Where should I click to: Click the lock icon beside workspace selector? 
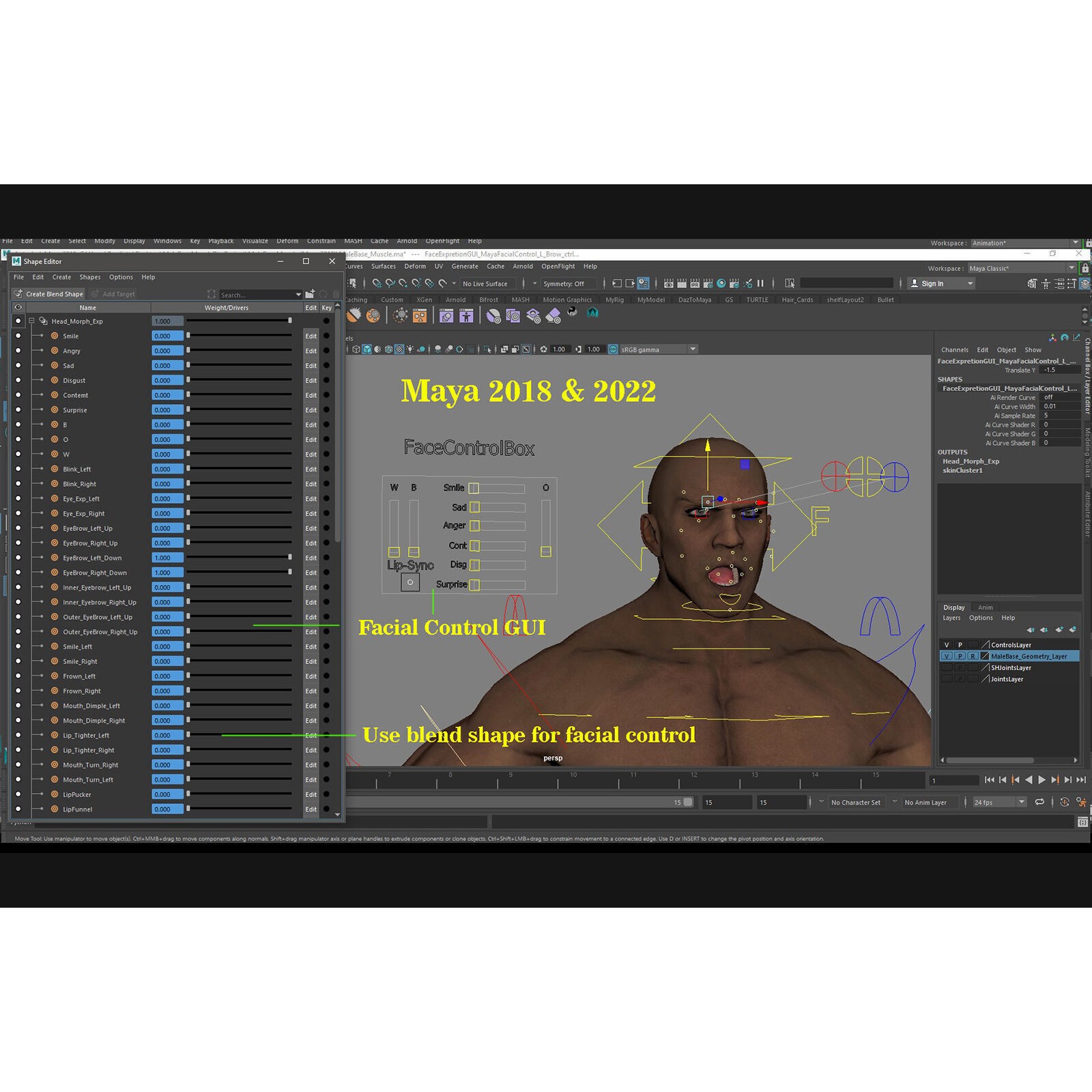[x=1085, y=268]
